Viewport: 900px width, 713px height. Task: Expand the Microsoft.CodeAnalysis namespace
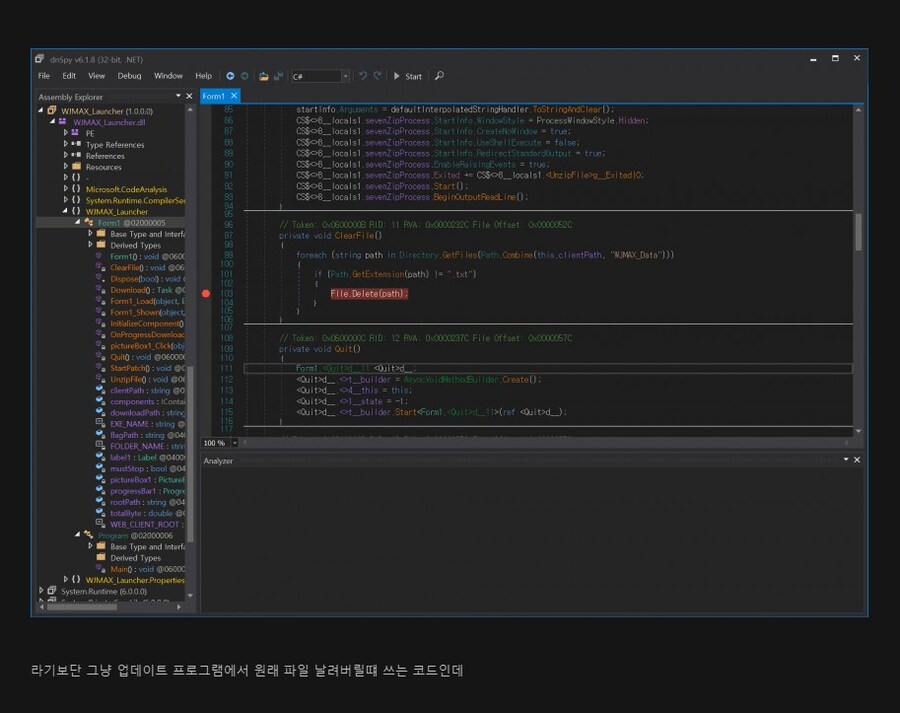(x=65, y=189)
